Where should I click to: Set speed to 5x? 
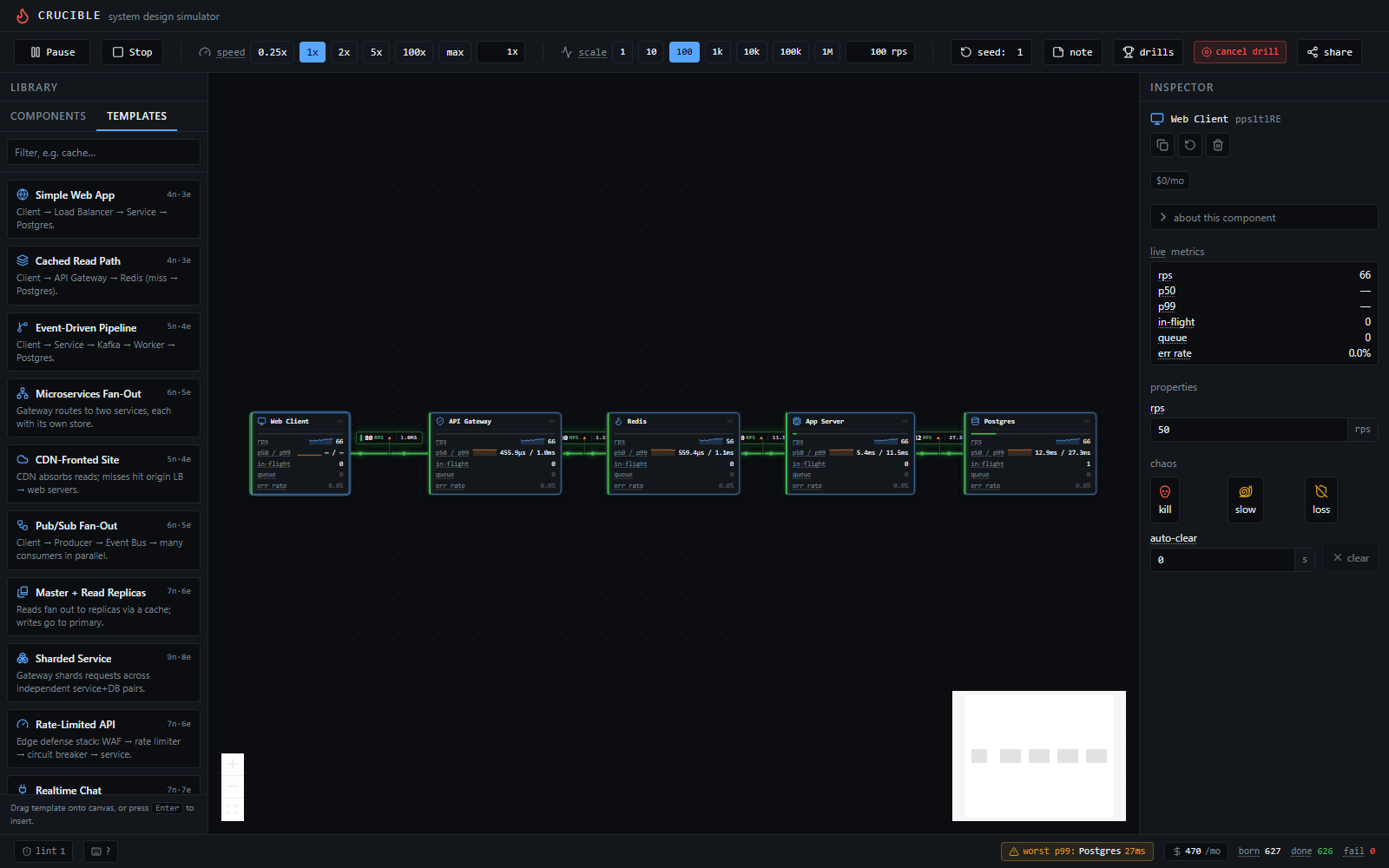pyautogui.click(x=376, y=52)
